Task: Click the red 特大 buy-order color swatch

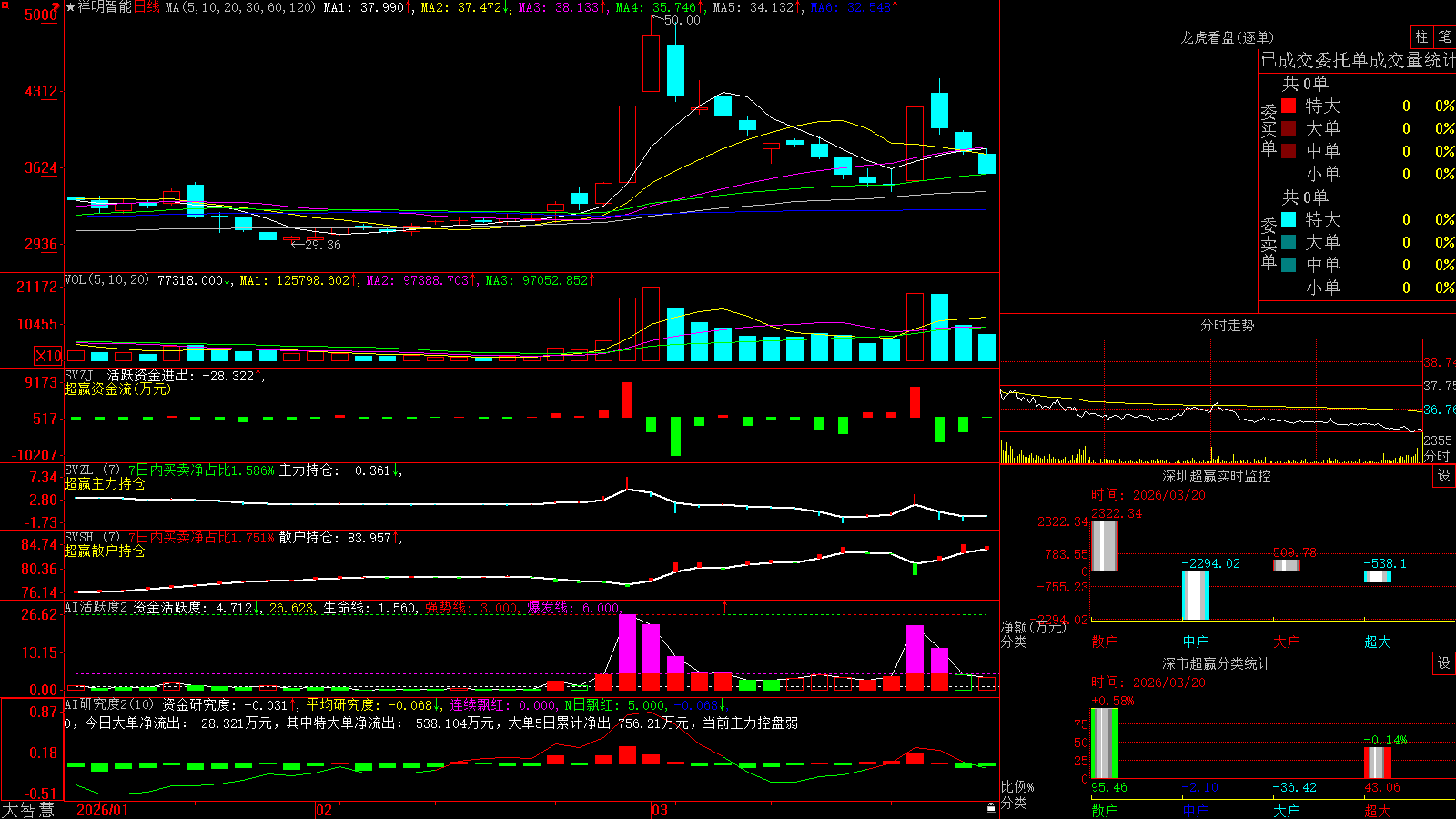Action: [1289, 106]
